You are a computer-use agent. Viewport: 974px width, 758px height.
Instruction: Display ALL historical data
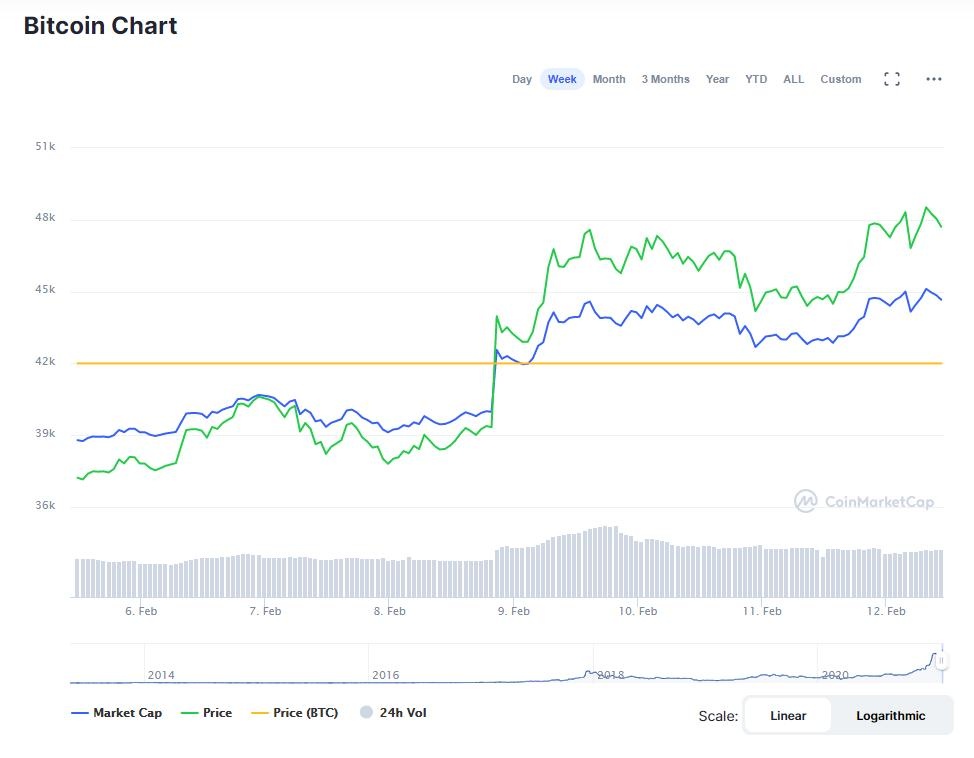[793, 79]
